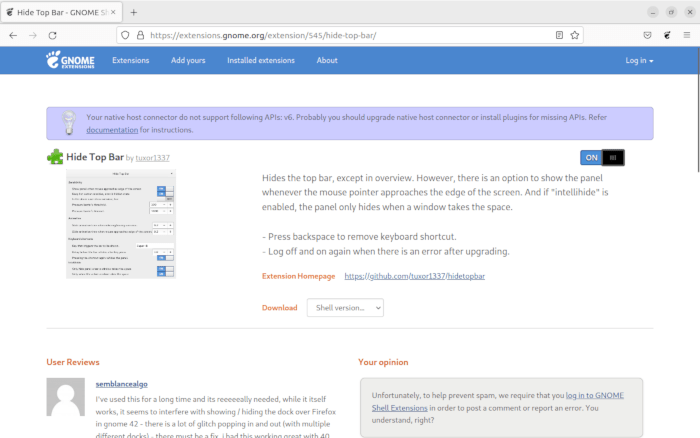Click the lightbulb icon in the notice
This screenshot has width=700, height=438.
[x=69, y=123]
